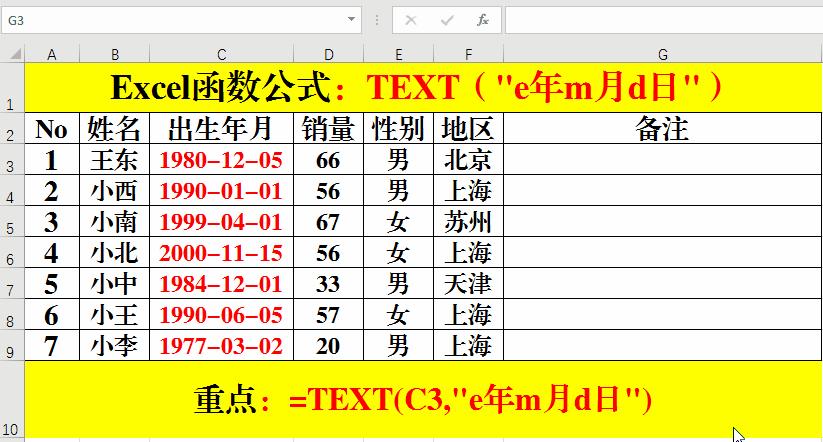Click the '重点' formula note cell
This screenshot has width=823, height=442.
pos(423,399)
